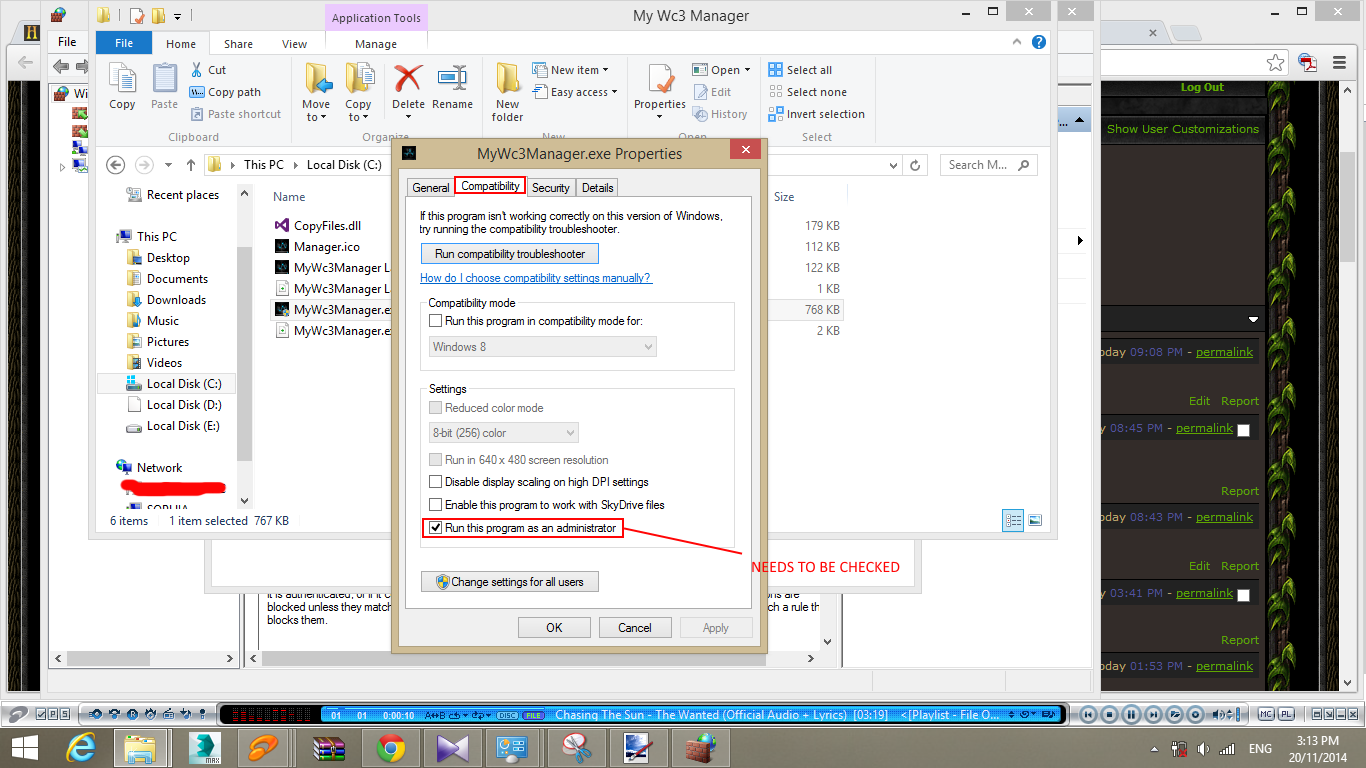Switch to the General tab

(x=431, y=188)
